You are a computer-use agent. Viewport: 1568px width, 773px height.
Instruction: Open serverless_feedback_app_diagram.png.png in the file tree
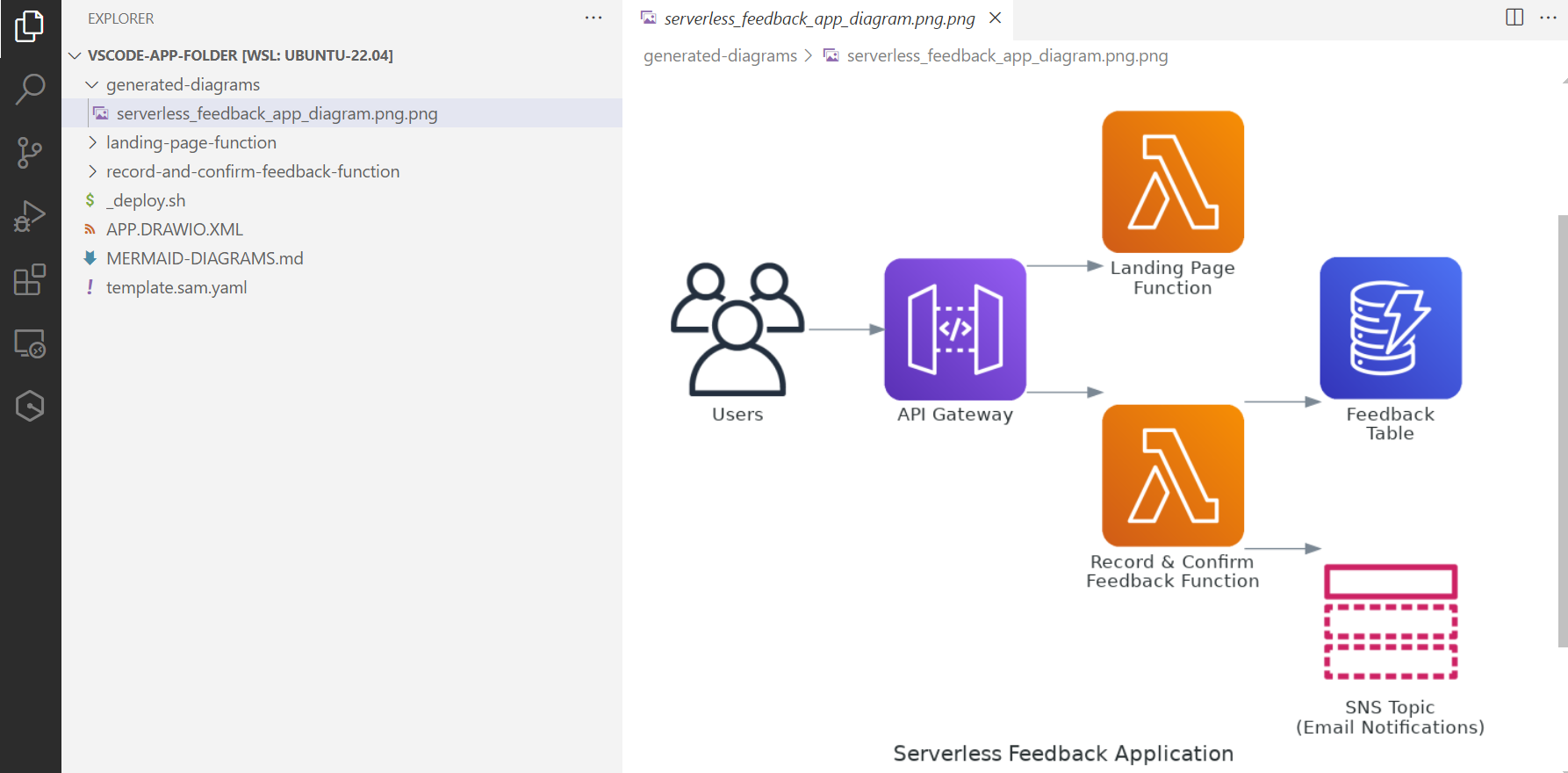click(x=342, y=113)
